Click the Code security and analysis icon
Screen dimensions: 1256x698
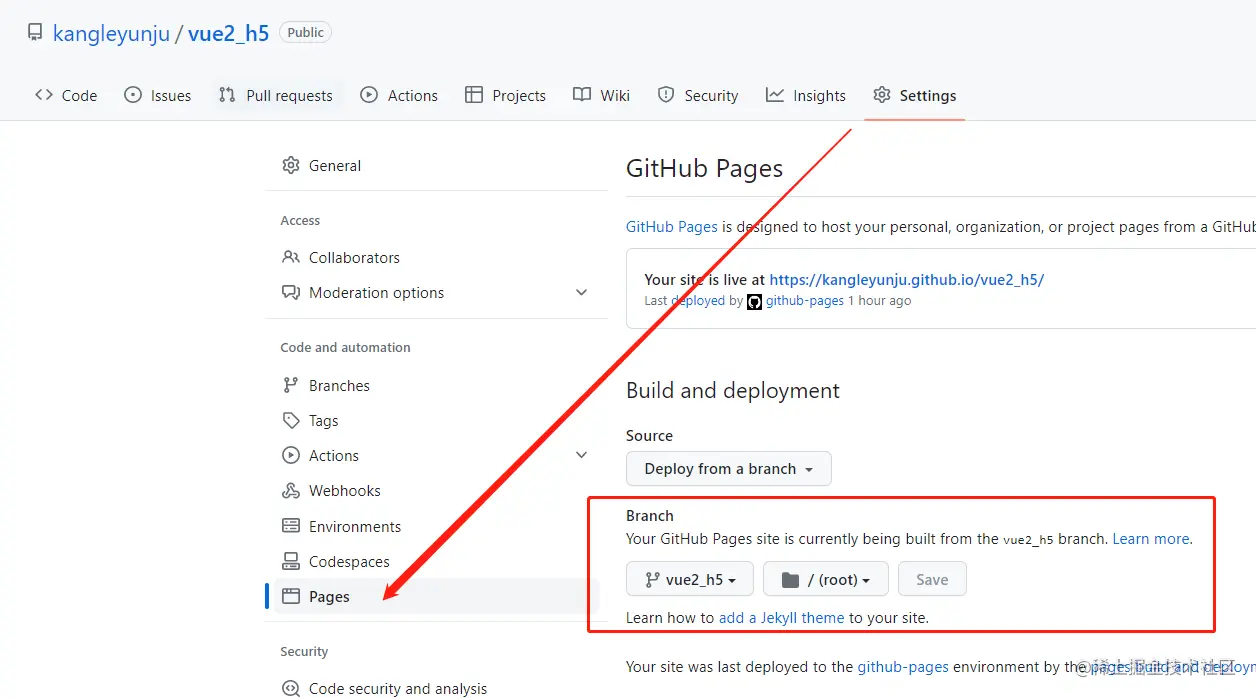pyautogui.click(x=291, y=688)
